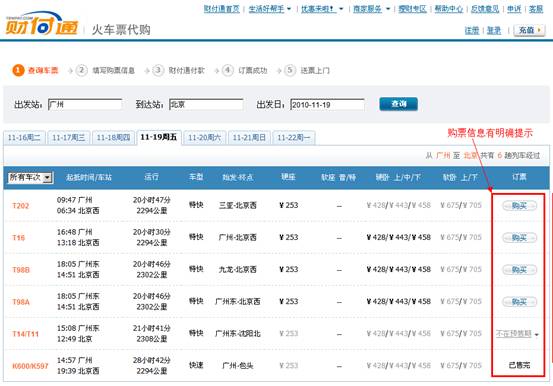Open train T98B details link
The width and height of the screenshot is (553, 386).
tap(21, 270)
